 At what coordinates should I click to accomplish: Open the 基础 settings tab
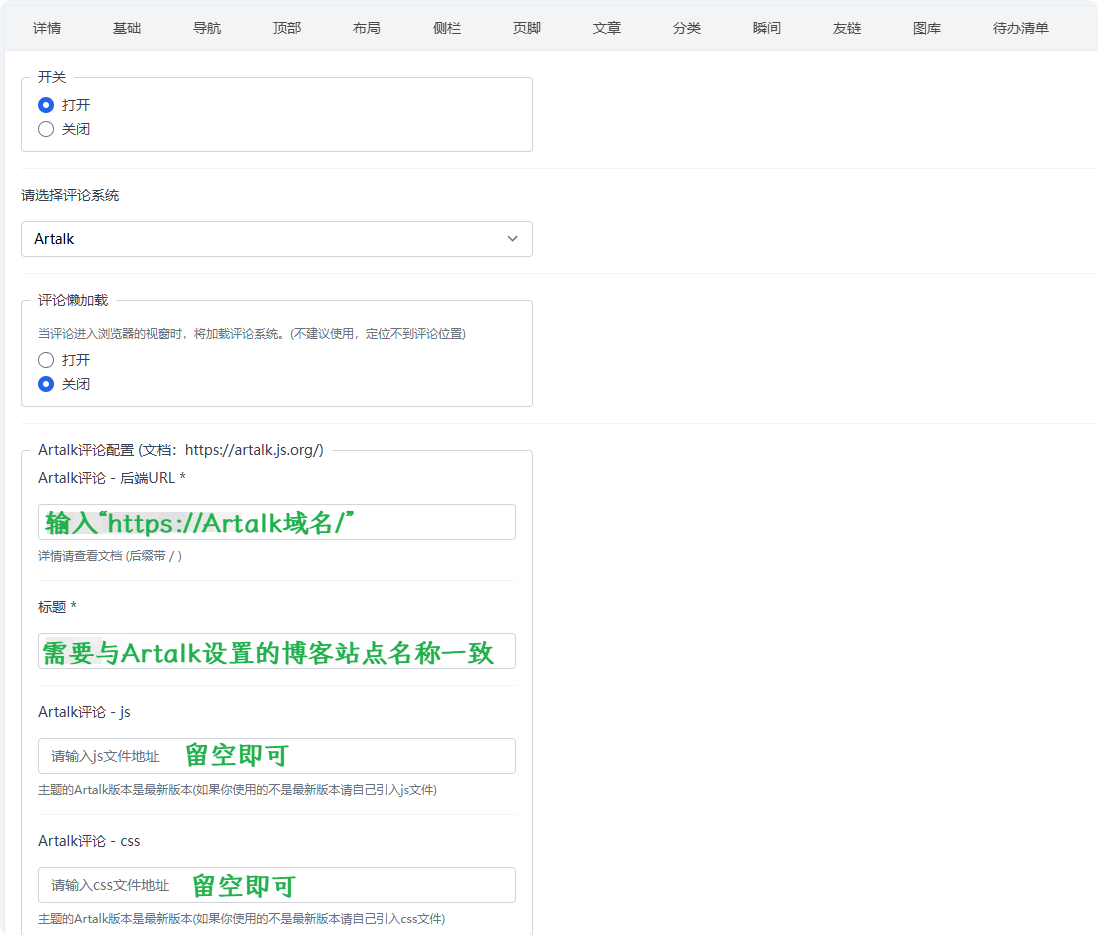pos(127,28)
